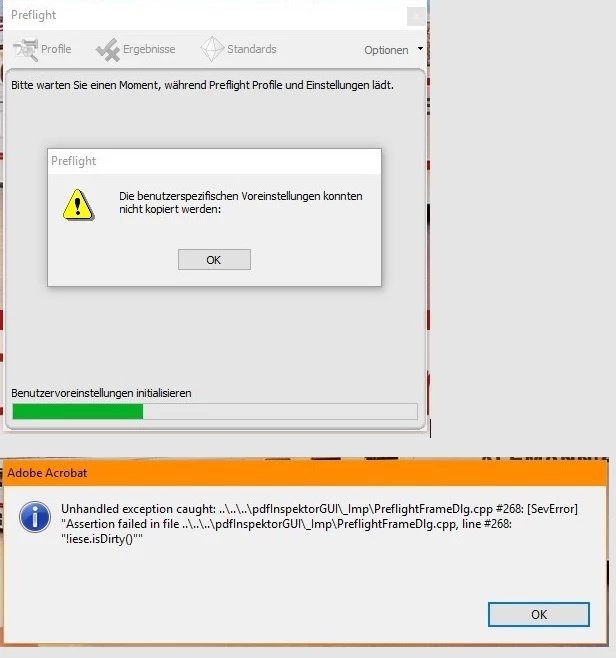This screenshot has width=616, height=658.
Task: Click the Standards diamond icon
Action: [x=212, y=49]
